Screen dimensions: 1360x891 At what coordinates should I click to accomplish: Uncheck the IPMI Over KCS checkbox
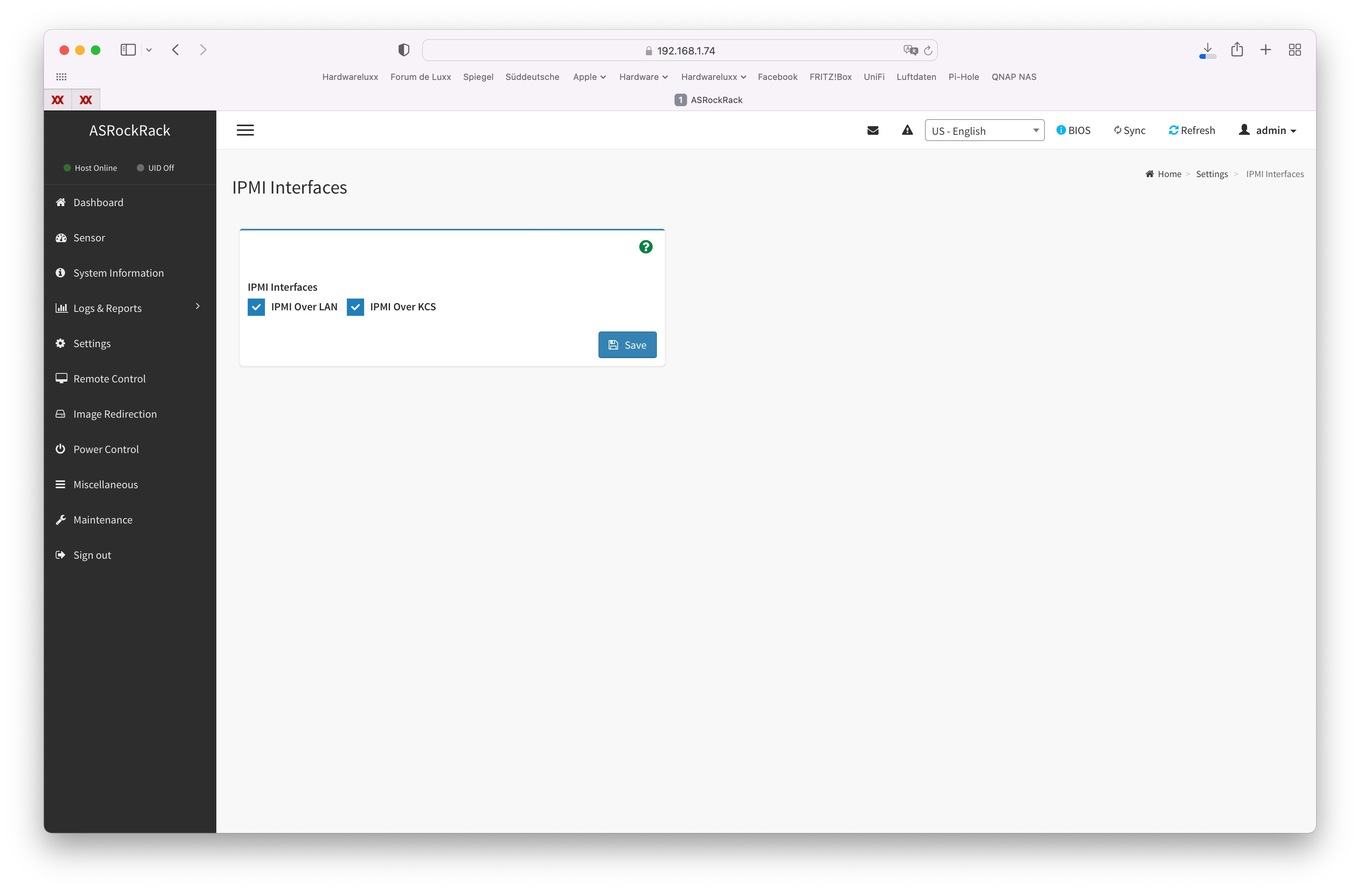coord(355,307)
